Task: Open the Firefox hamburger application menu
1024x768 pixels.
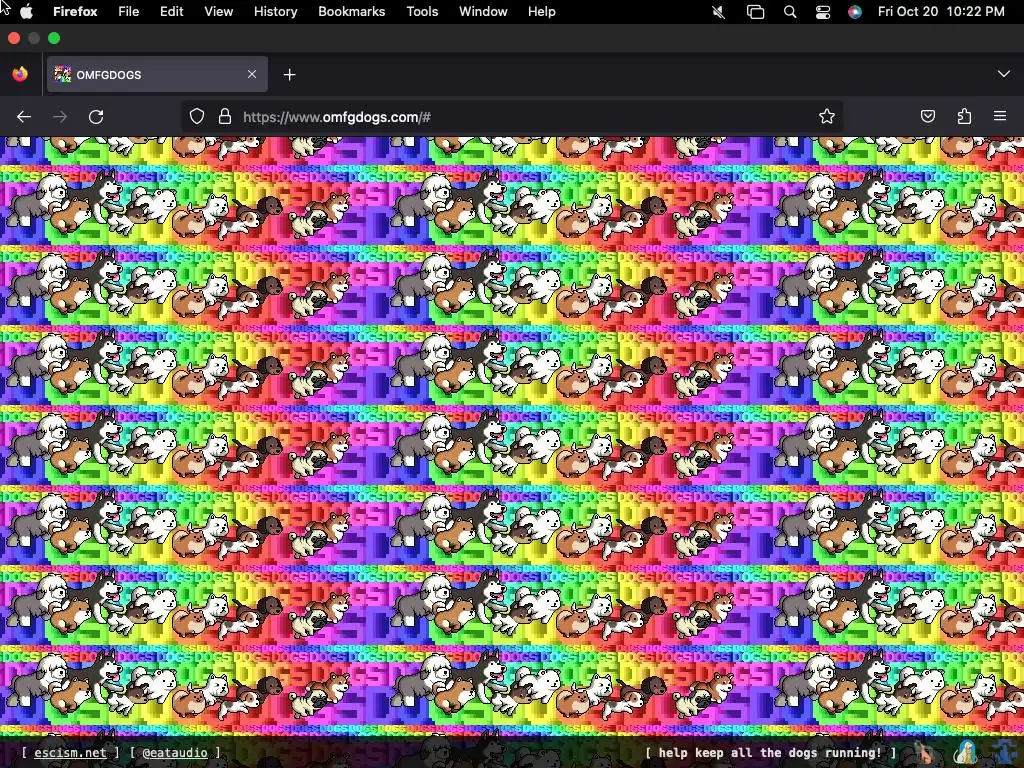Action: [1000, 116]
